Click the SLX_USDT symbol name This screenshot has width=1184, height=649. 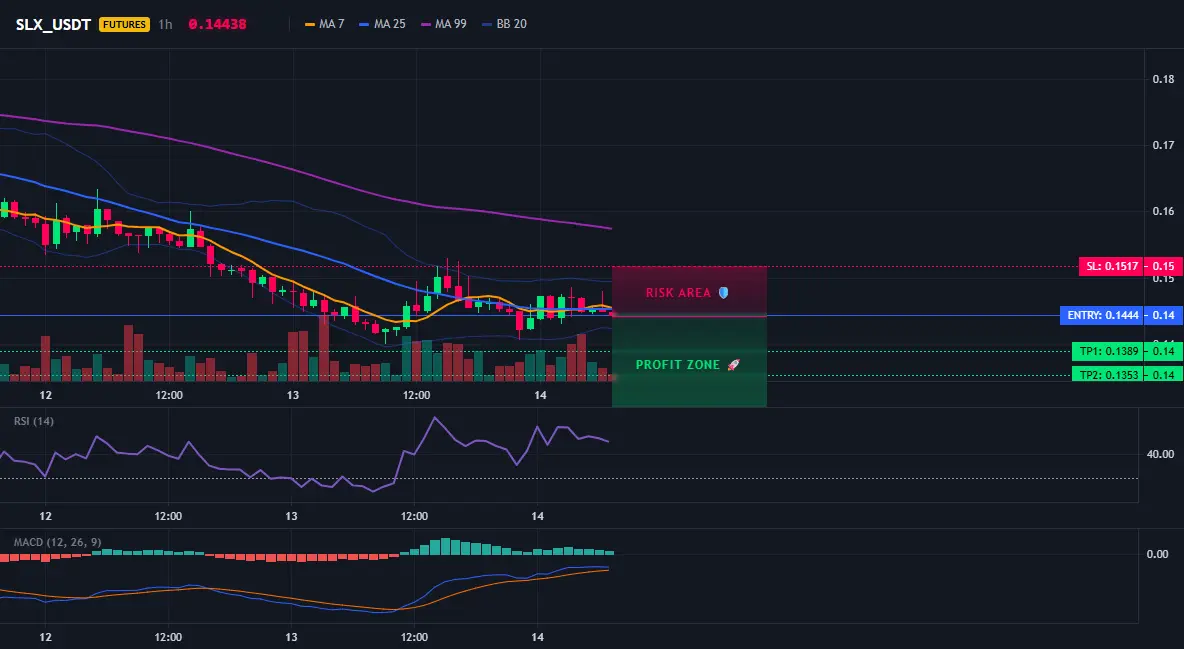(x=53, y=24)
